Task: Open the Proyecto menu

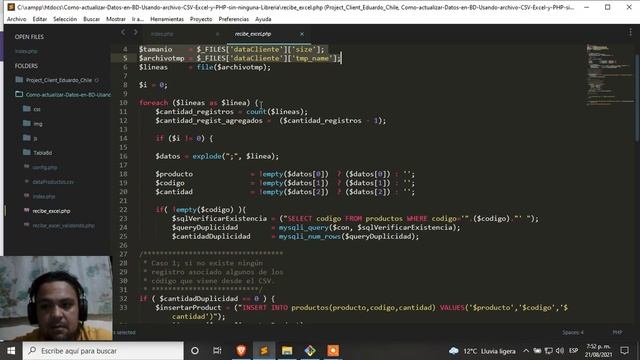Action: pos(201,19)
